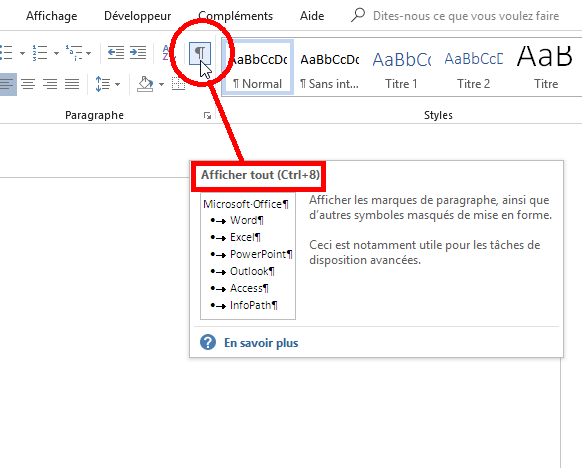Open the shading color dropdown arrow
The image size is (582, 468).
pos(161,85)
